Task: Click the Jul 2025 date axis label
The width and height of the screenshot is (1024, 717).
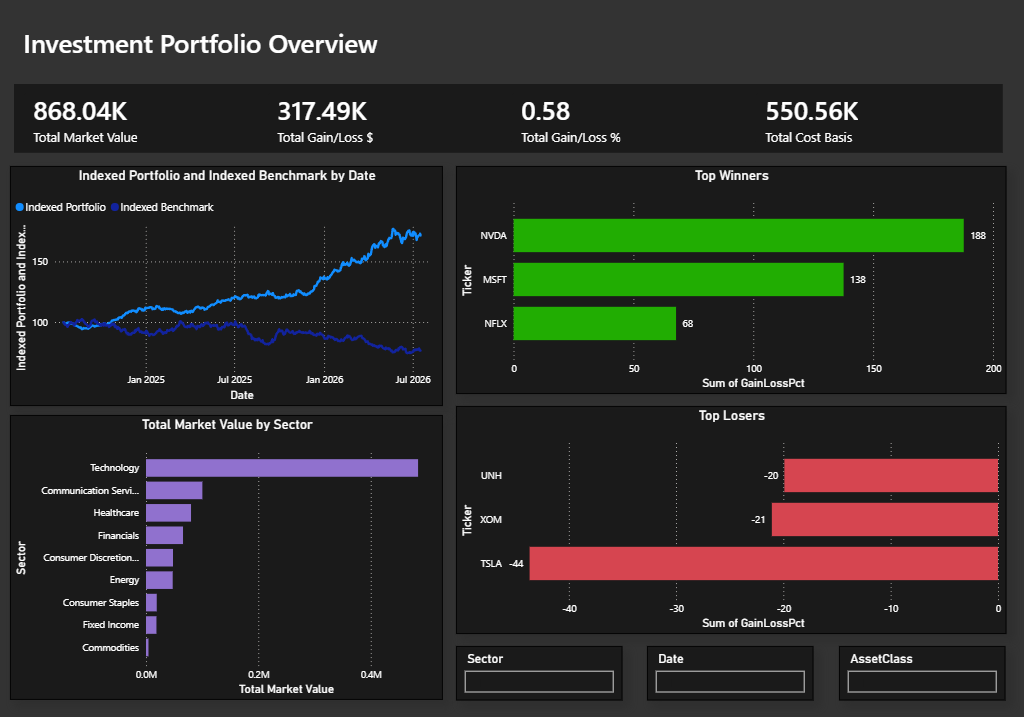Action: 234,379
